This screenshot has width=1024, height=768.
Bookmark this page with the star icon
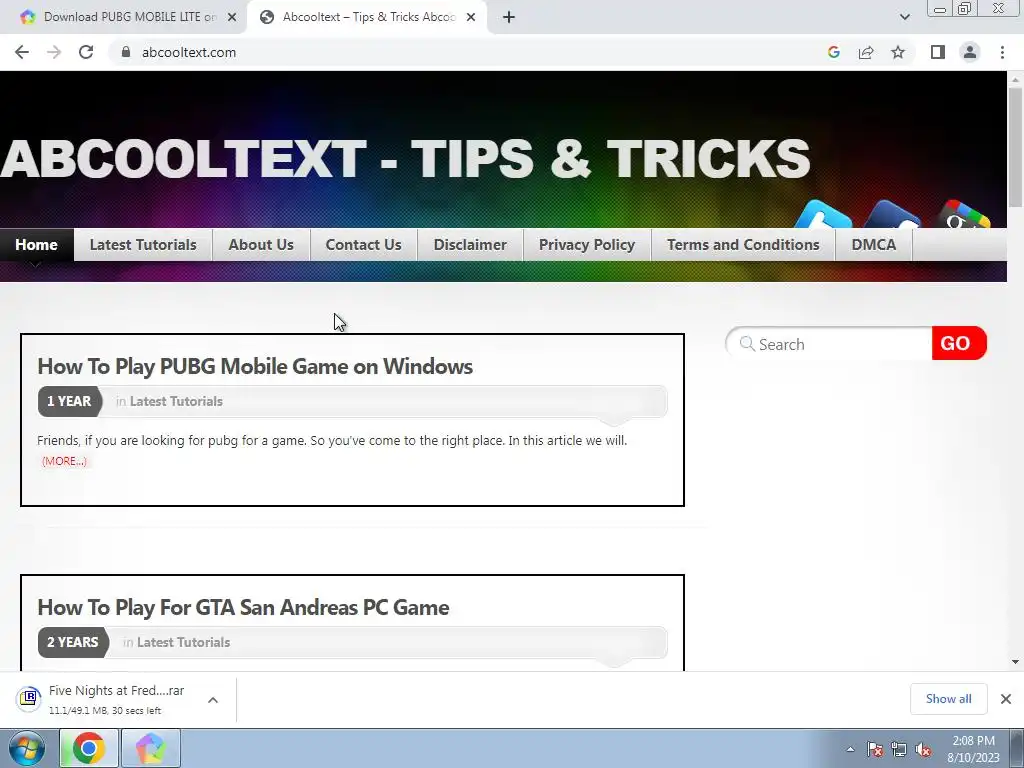[898, 52]
